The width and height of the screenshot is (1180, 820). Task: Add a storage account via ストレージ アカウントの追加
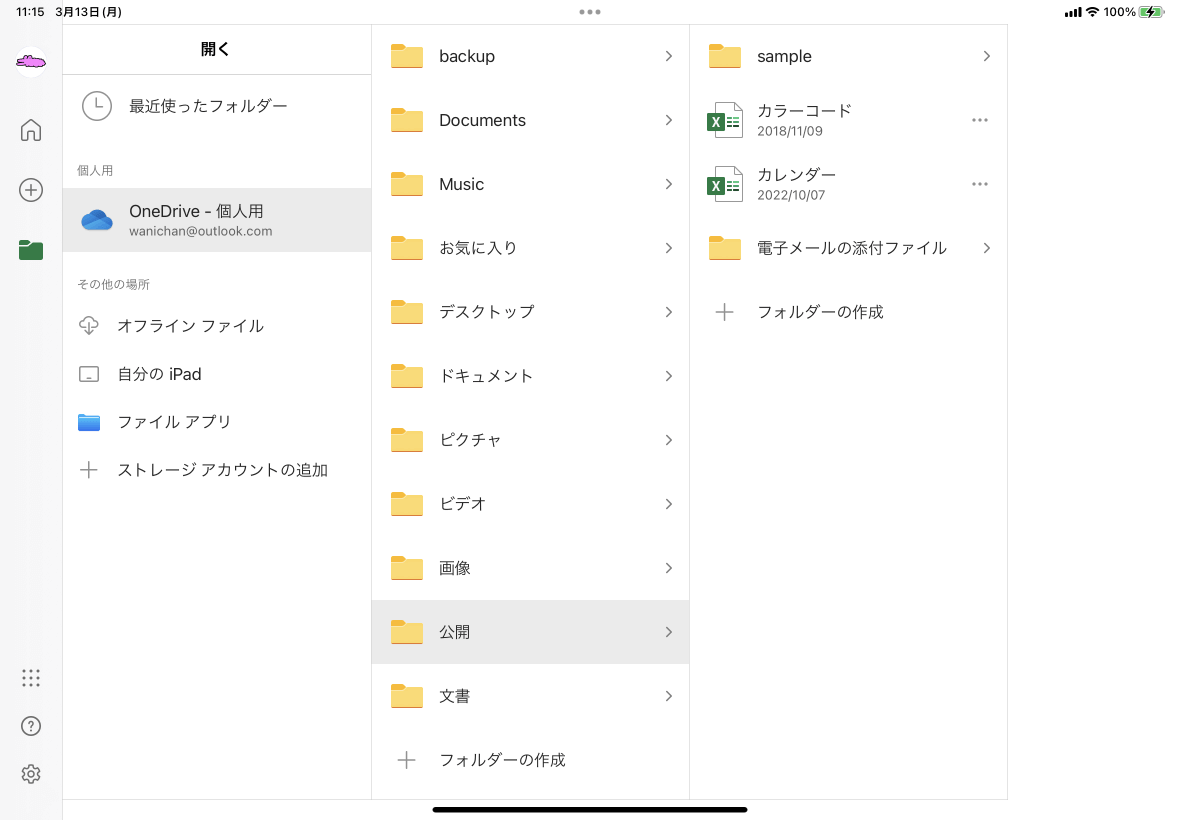pyautogui.click(x=222, y=470)
